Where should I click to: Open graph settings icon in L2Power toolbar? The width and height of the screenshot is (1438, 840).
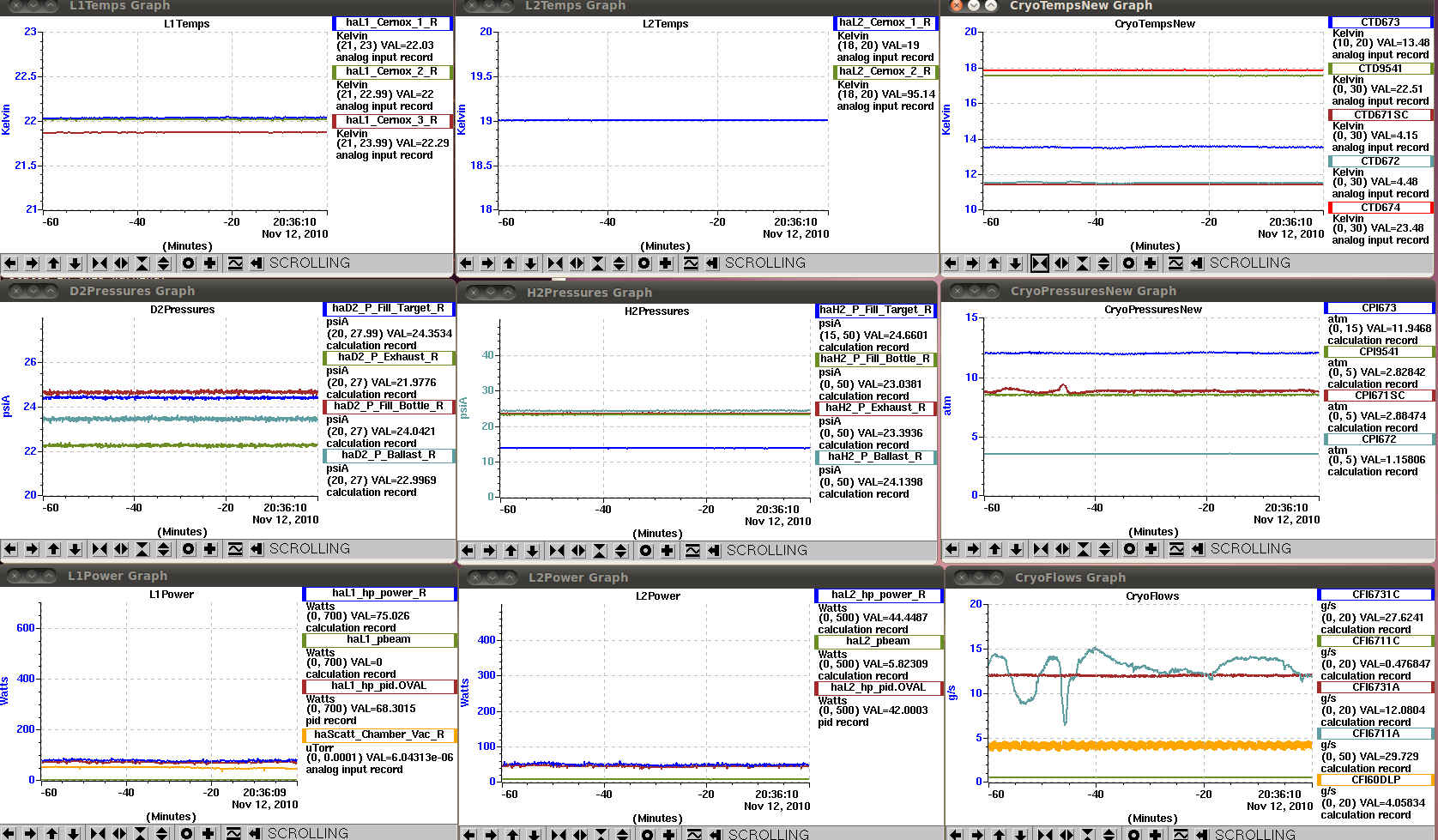coord(694,834)
